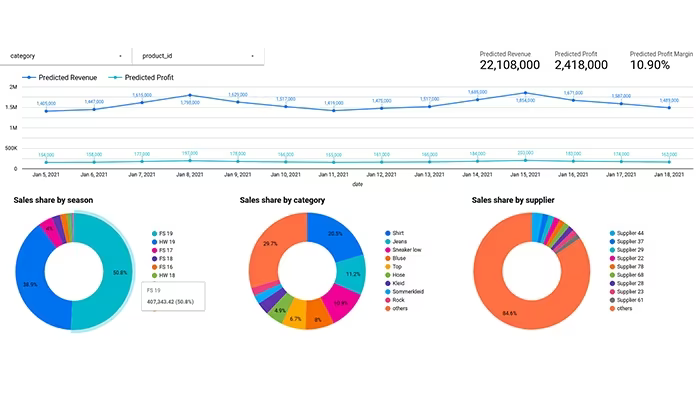Click the Jan 18, 2021 axis label

tap(669, 175)
